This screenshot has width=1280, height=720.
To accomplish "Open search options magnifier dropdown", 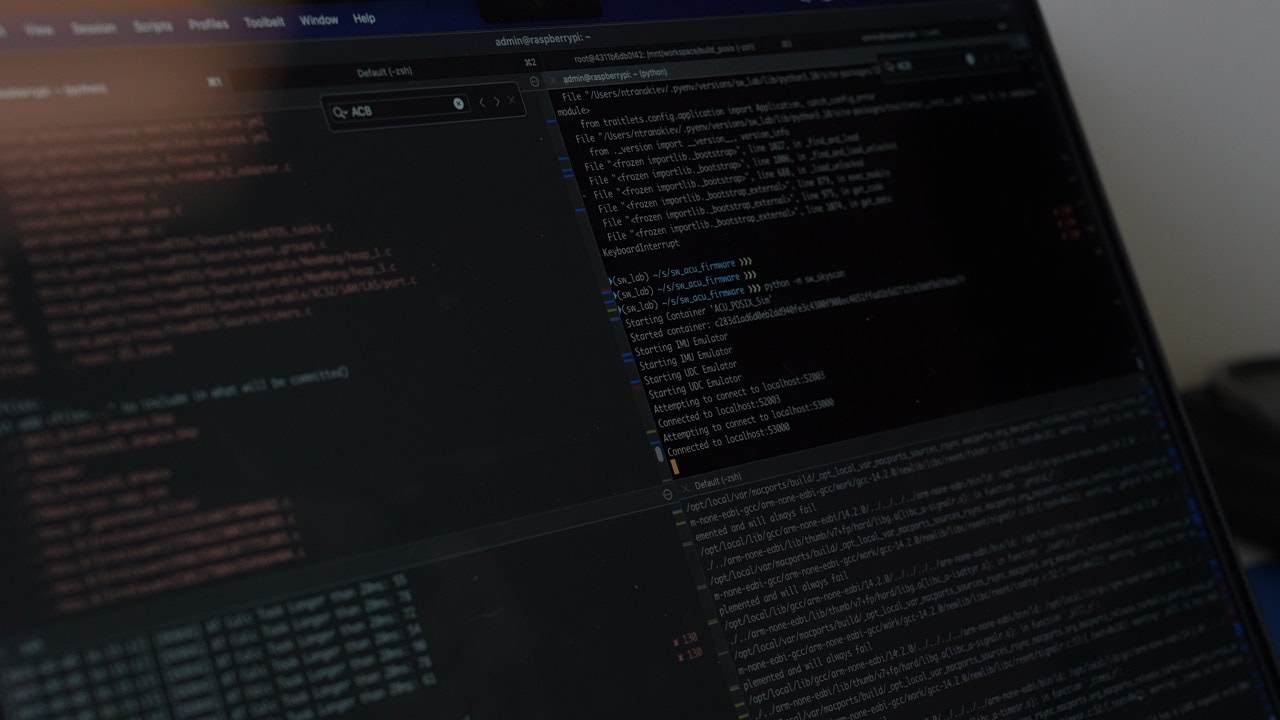I will click(x=340, y=112).
